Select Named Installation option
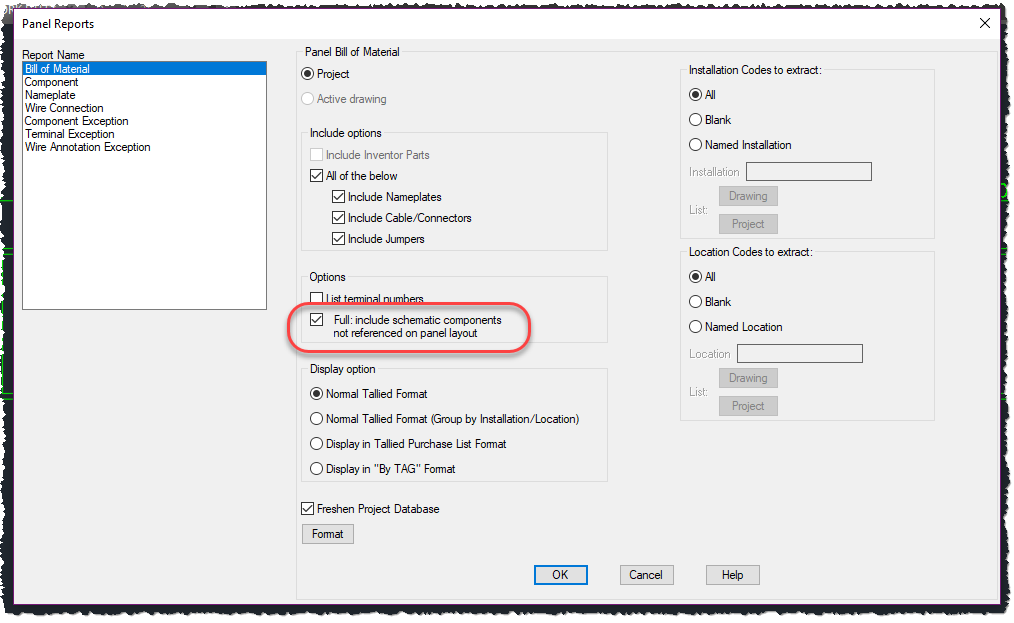 695,144
